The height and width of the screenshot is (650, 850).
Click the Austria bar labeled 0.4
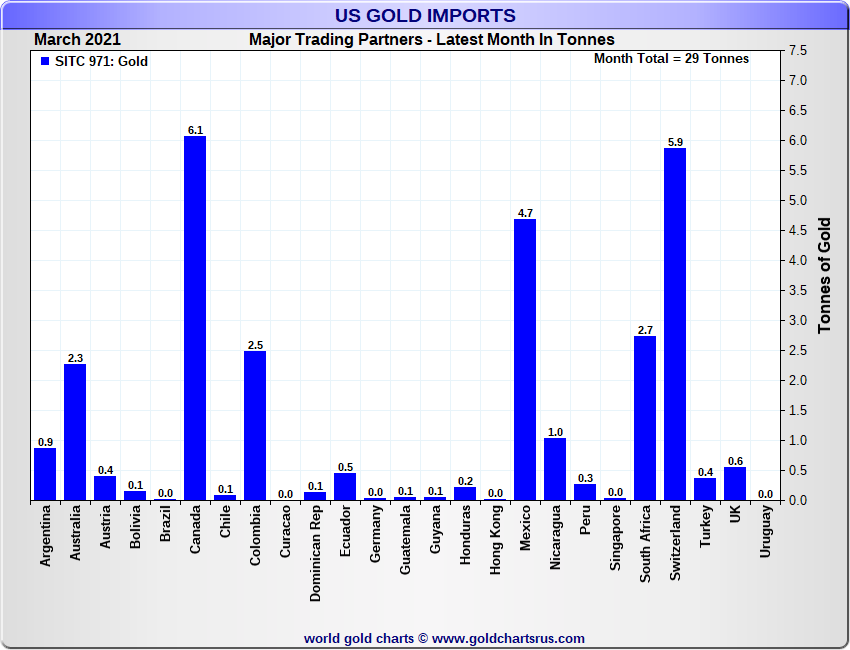pos(105,488)
